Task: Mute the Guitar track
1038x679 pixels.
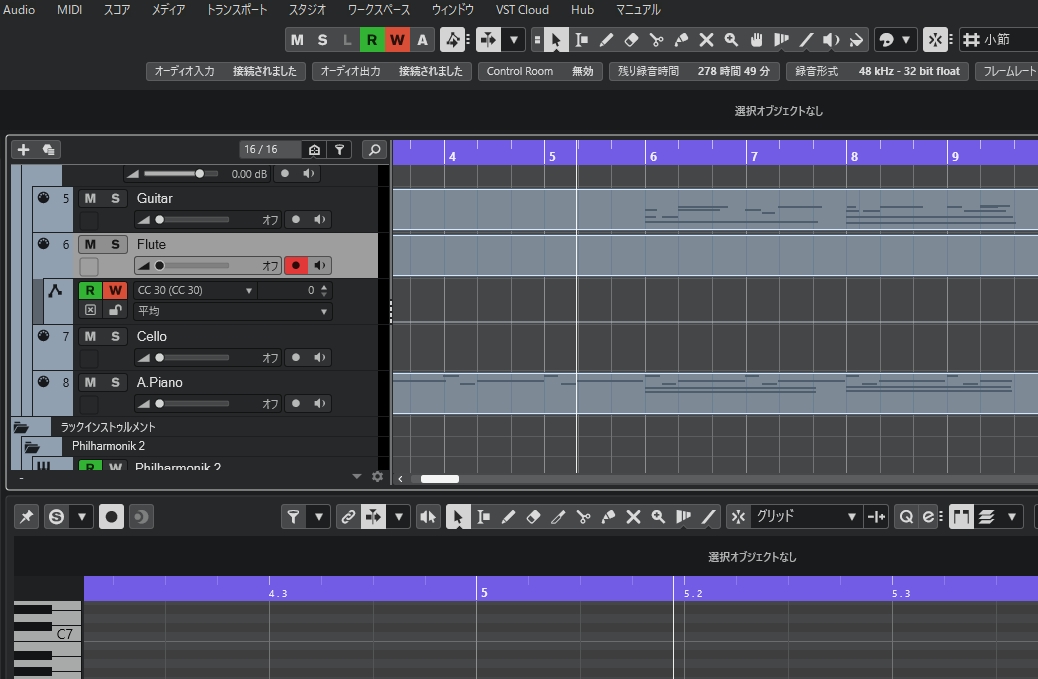Action: 90,199
